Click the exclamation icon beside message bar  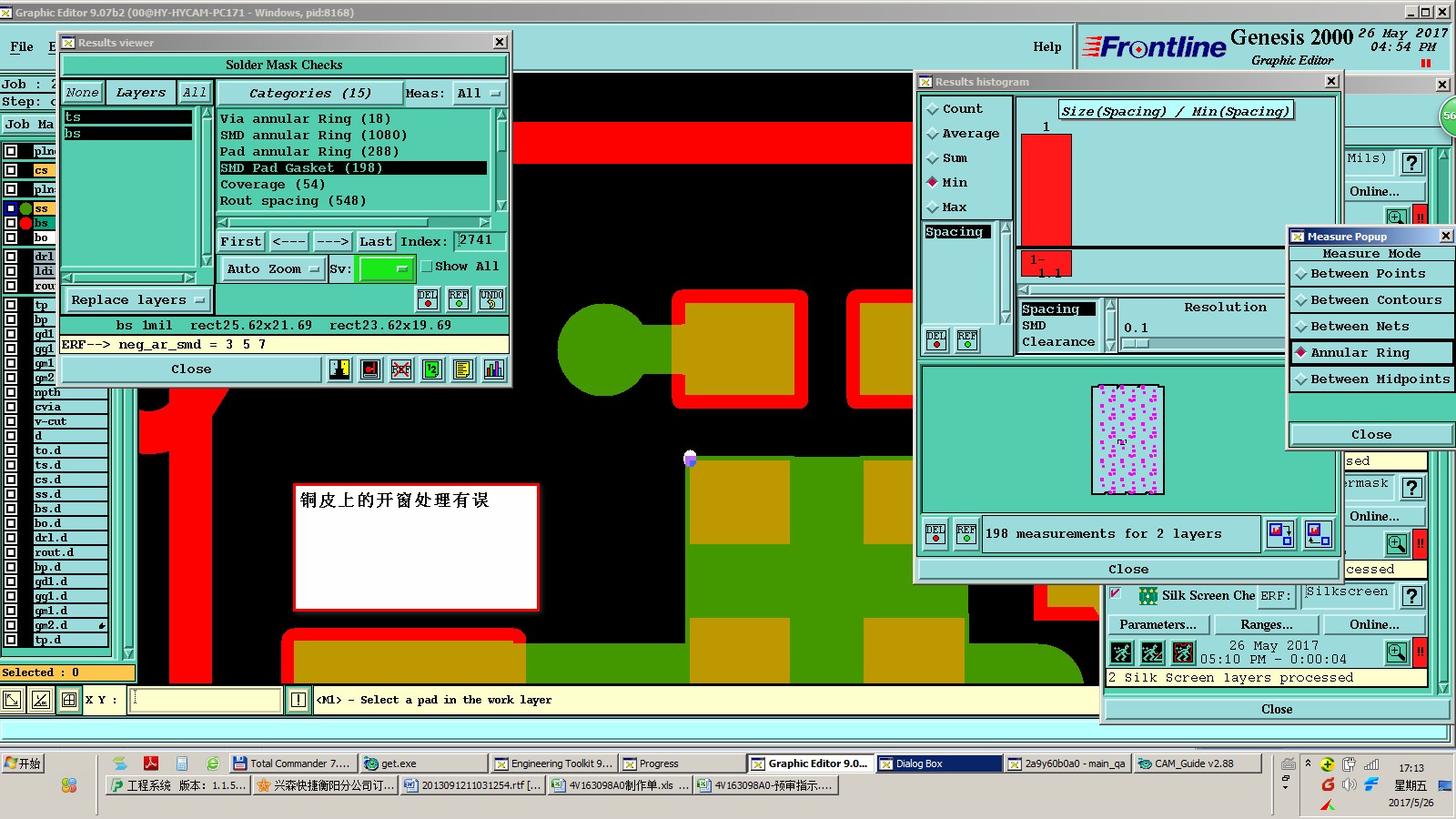tap(298, 700)
